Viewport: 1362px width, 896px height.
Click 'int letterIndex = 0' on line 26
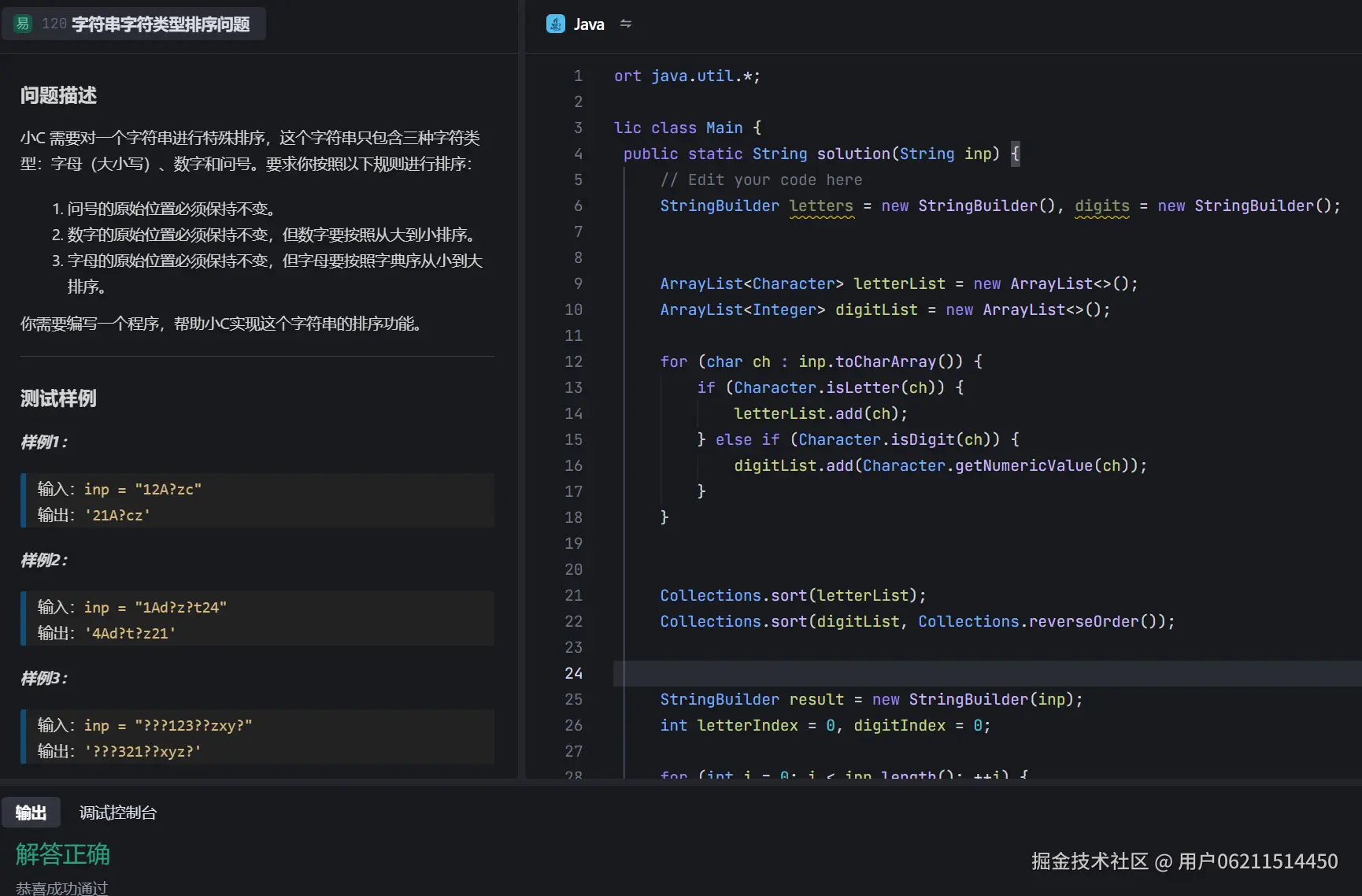click(x=747, y=726)
